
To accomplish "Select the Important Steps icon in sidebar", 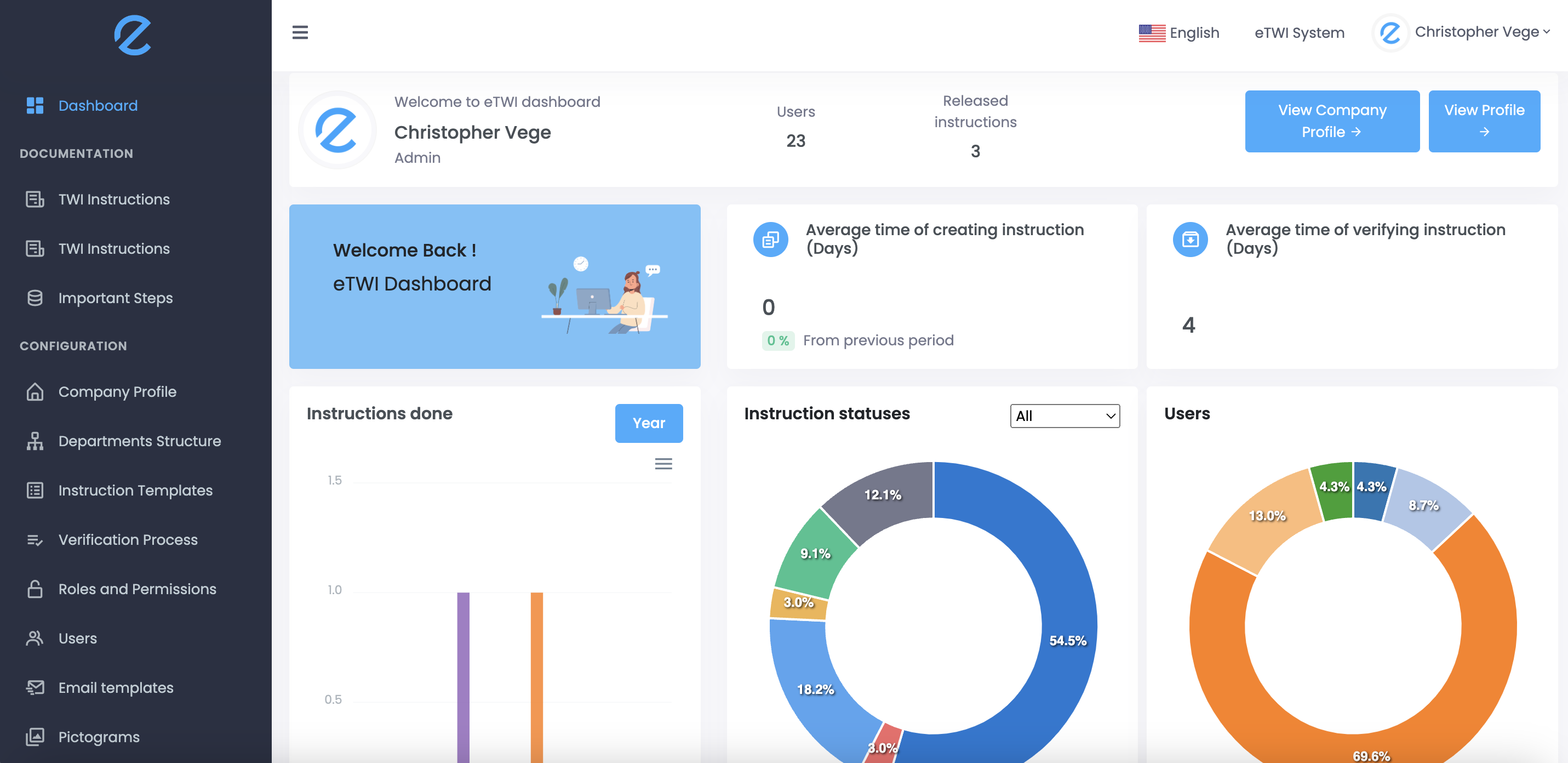I will (x=35, y=298).
